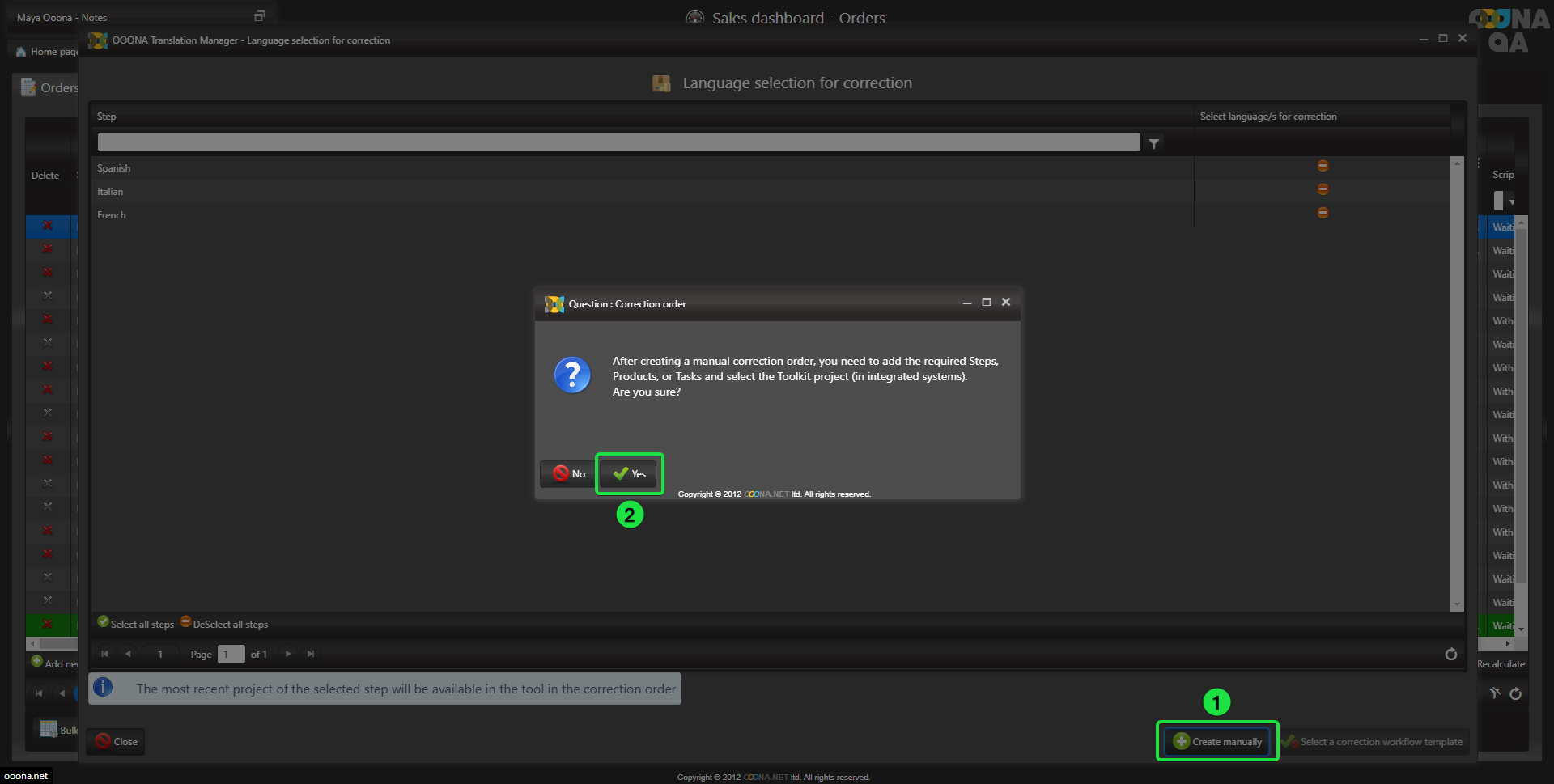
Task: Jump to the last page arrow
Action: point(311,654)
